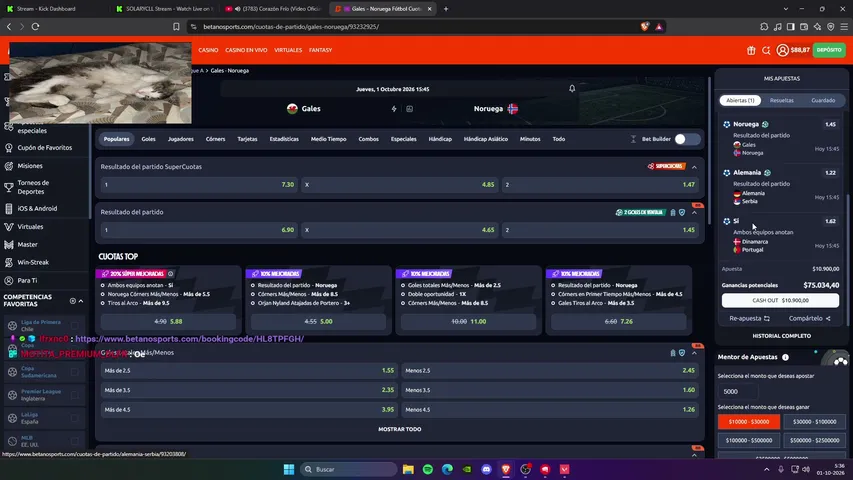Select the $30000 - $100000 win range
The width and height of the screenshot is (853, 480).
tap(814, 422)
